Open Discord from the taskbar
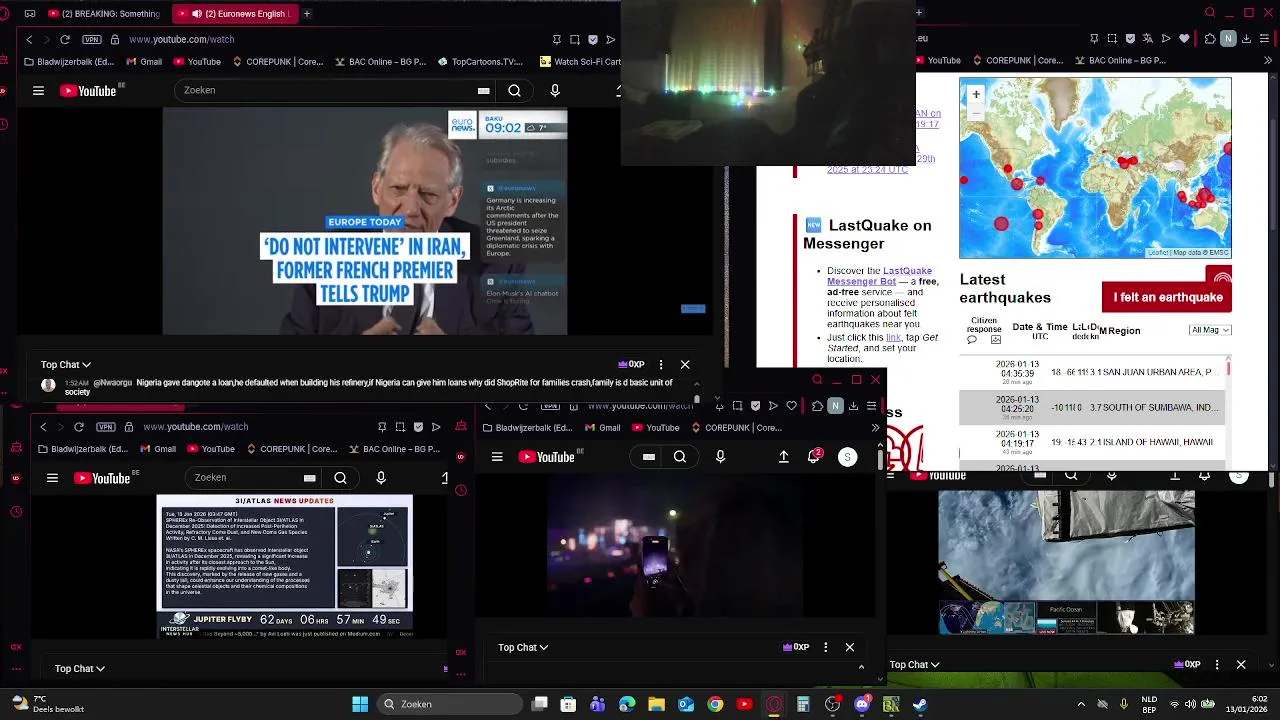Image resolution: width=1280 pixels, height=720 pixels. (x=862, y=704)
